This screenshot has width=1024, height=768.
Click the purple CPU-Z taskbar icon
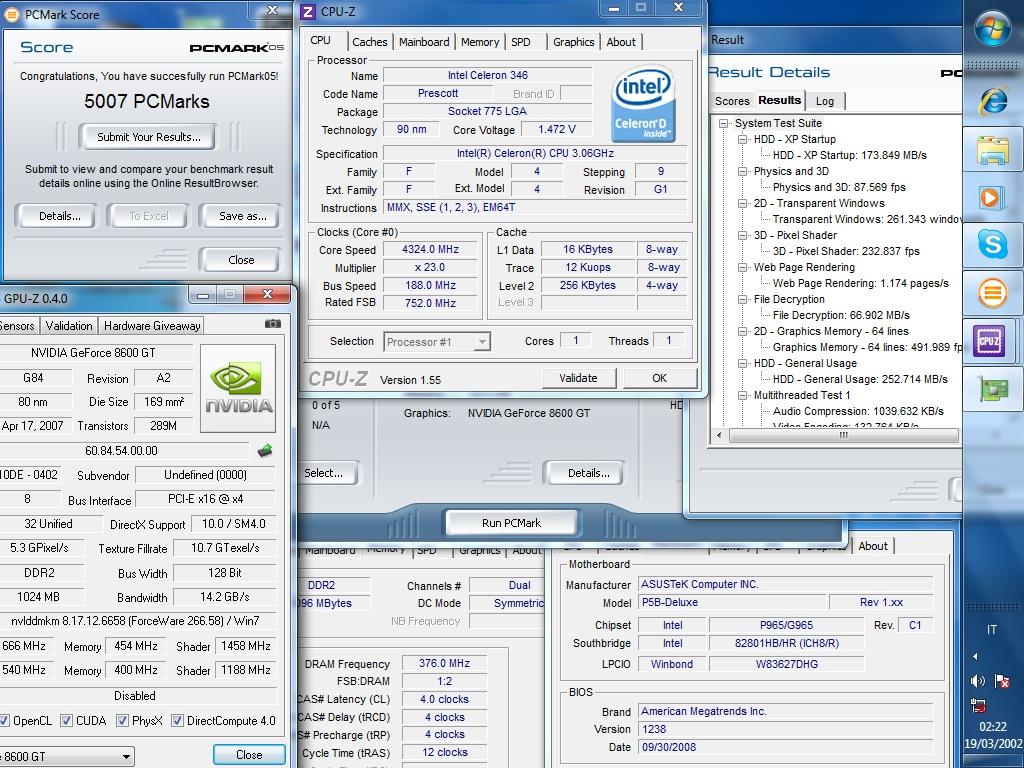click(989, 340)
